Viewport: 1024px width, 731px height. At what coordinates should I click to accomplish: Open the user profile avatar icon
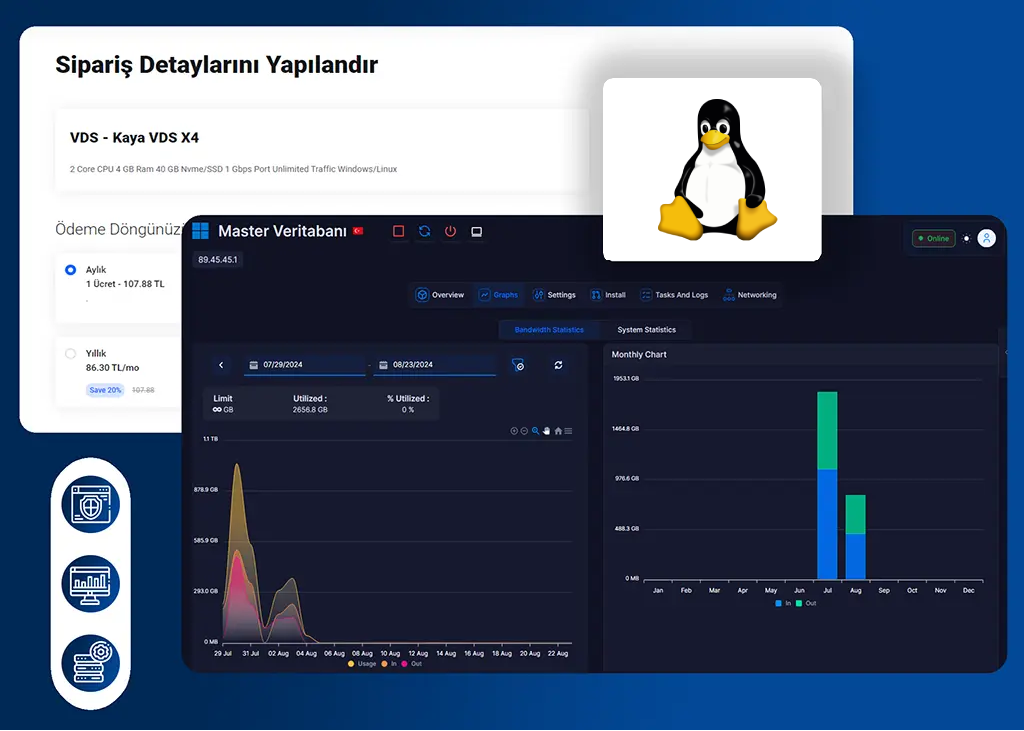pyautogui.click(x=986, y=238)
